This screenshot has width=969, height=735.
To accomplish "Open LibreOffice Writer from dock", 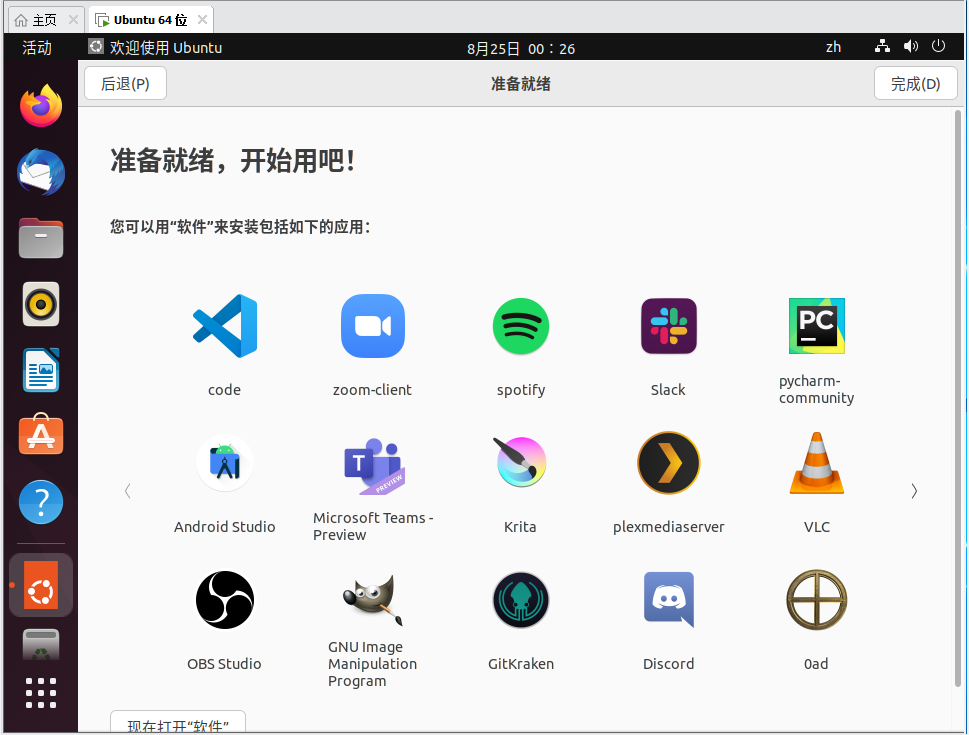I will pyautogui.click(x=41, y=370).
